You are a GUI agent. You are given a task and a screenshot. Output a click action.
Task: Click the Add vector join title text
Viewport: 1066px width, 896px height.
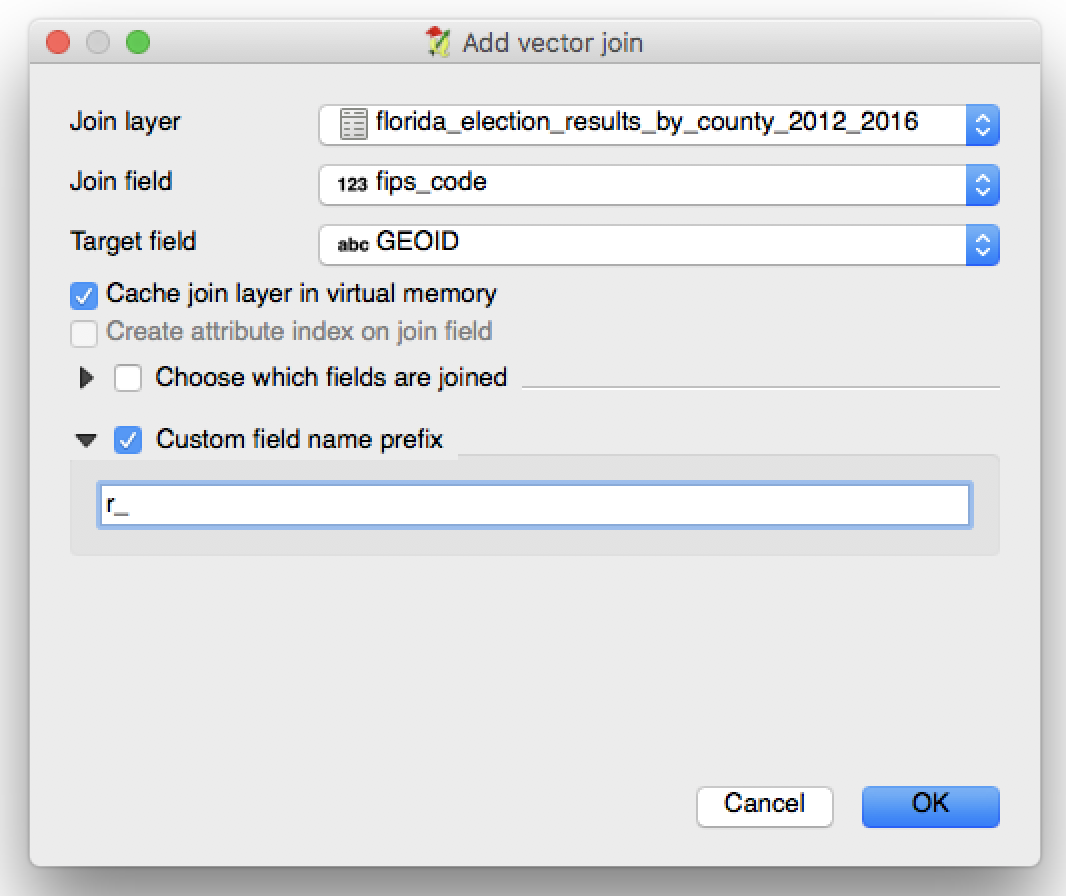point(553,43)
